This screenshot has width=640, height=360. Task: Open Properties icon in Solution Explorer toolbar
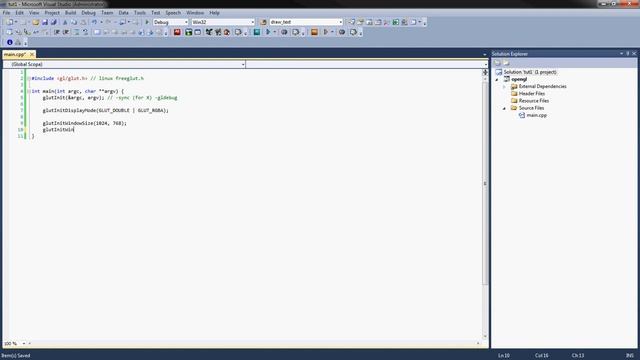coord(497,63)
